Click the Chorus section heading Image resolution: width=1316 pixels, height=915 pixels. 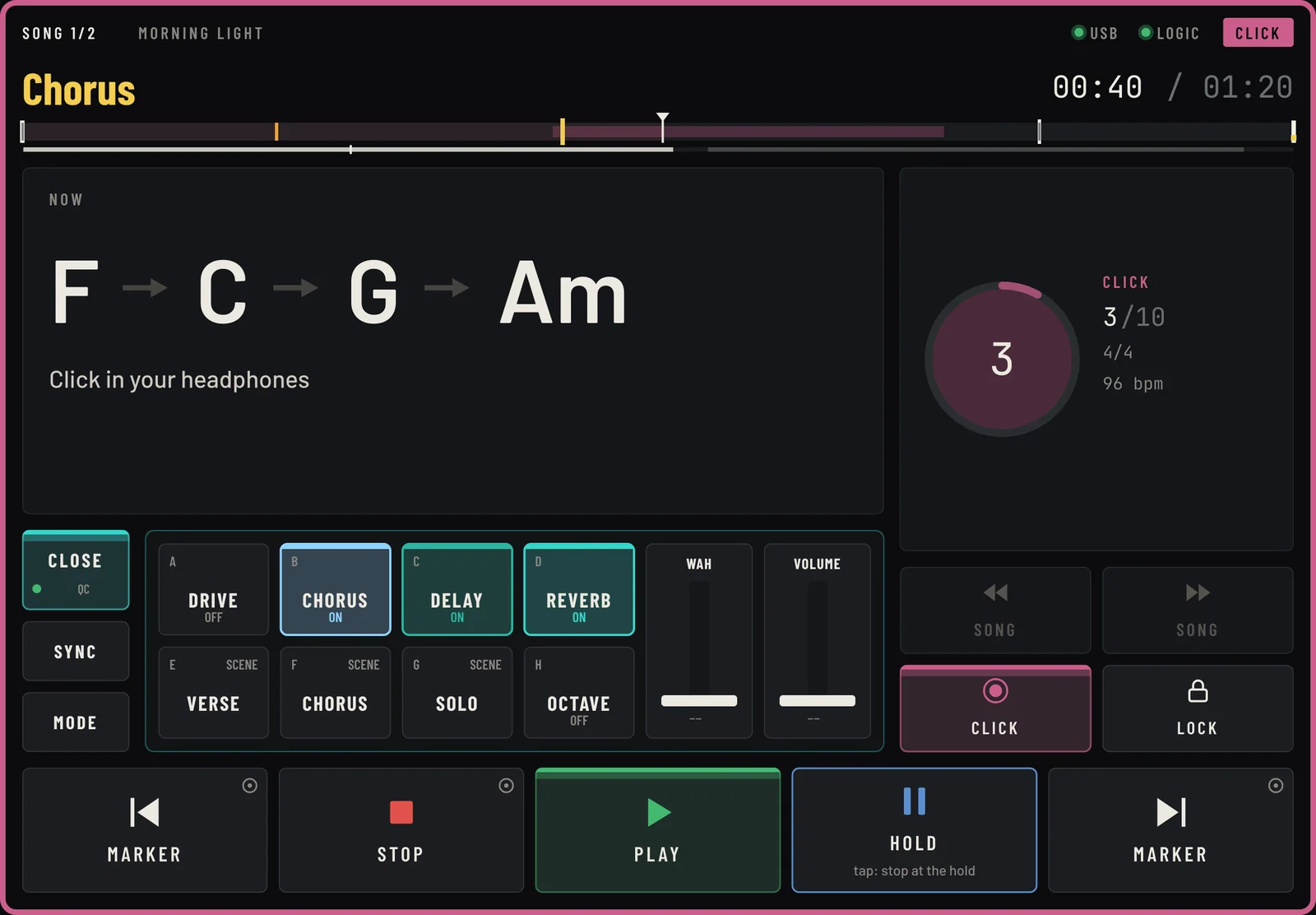79,90
